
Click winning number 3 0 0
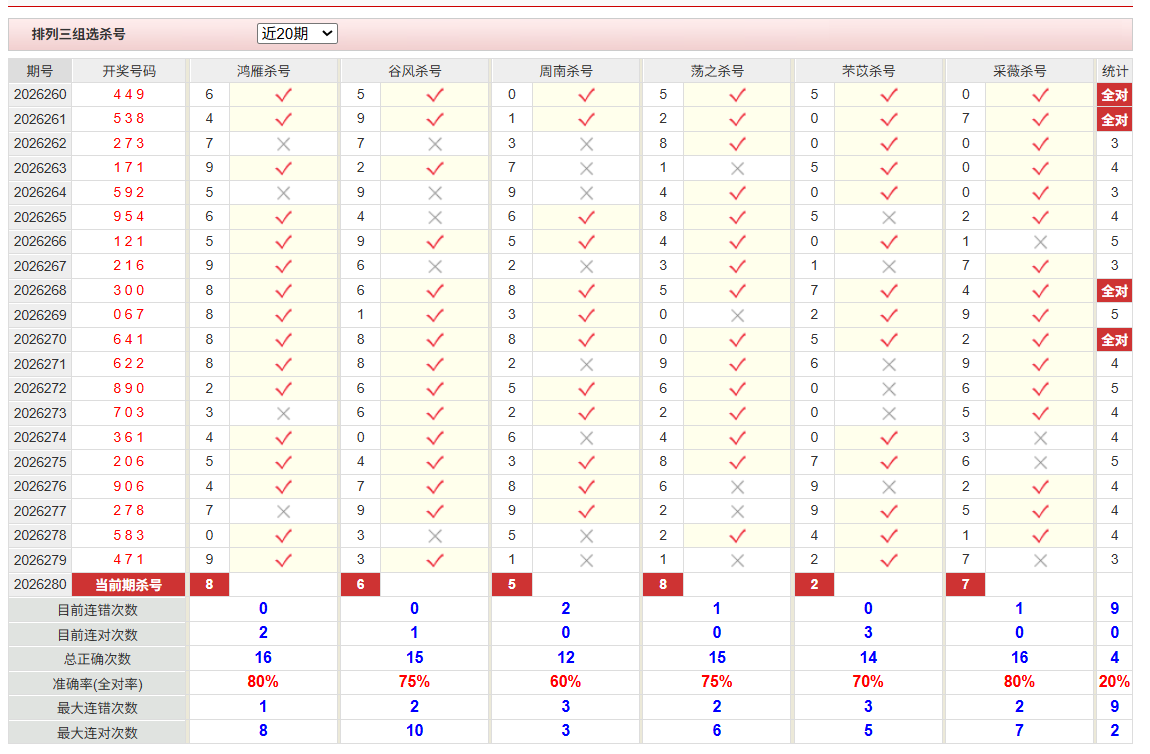click(x=129, y=290)
